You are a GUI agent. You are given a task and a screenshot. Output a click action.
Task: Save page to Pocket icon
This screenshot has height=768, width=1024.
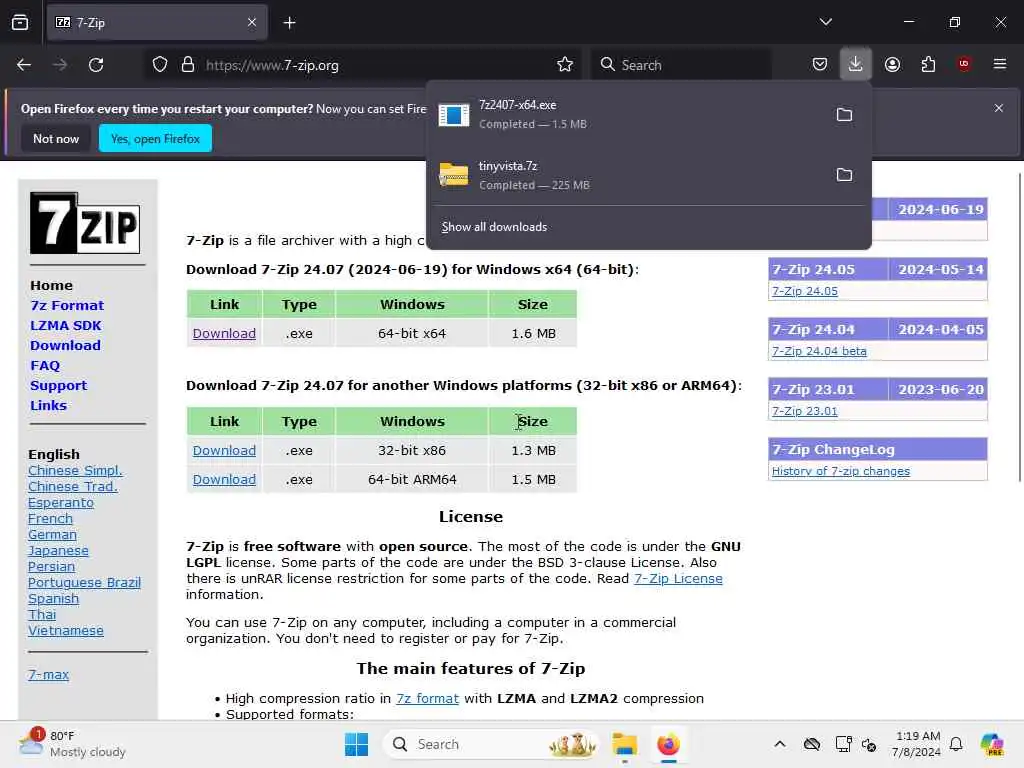coord(820,64)
